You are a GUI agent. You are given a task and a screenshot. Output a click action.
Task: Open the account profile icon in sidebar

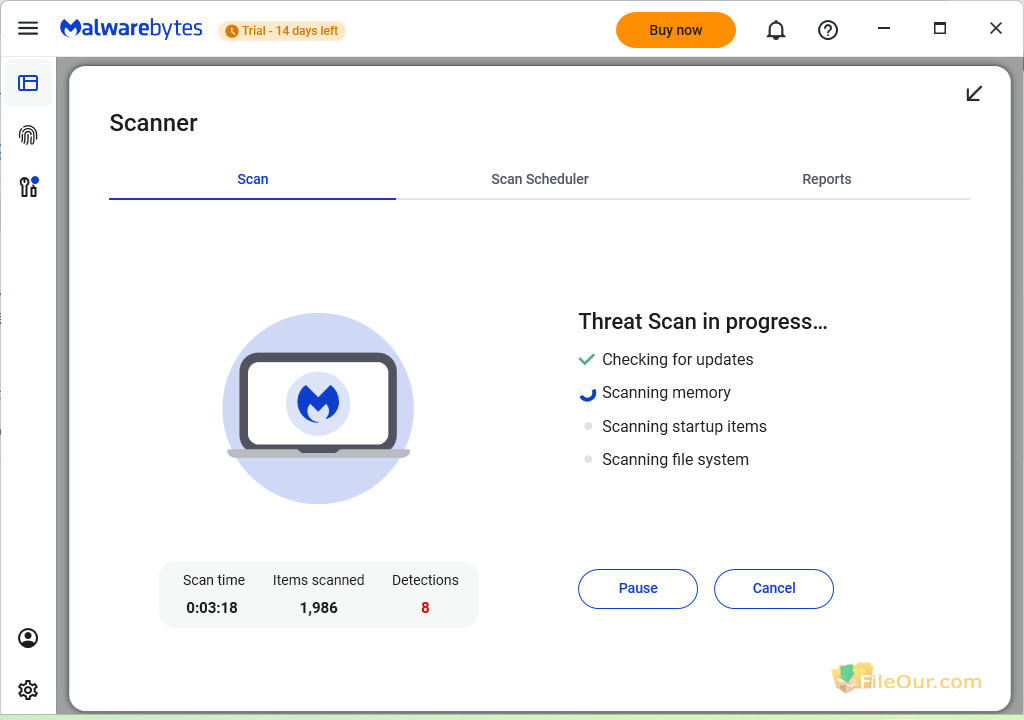click(28, 638)
